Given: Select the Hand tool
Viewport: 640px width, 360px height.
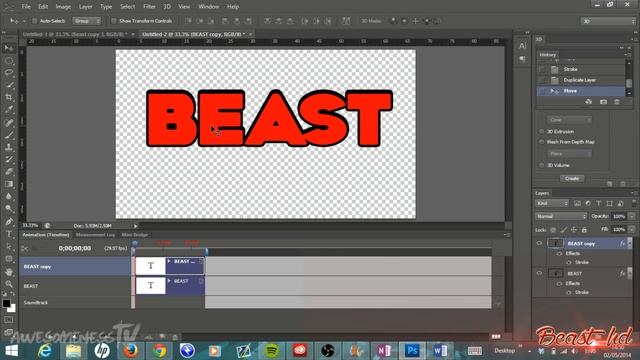Looking at the screenshot, I should [x=9, y=271].
